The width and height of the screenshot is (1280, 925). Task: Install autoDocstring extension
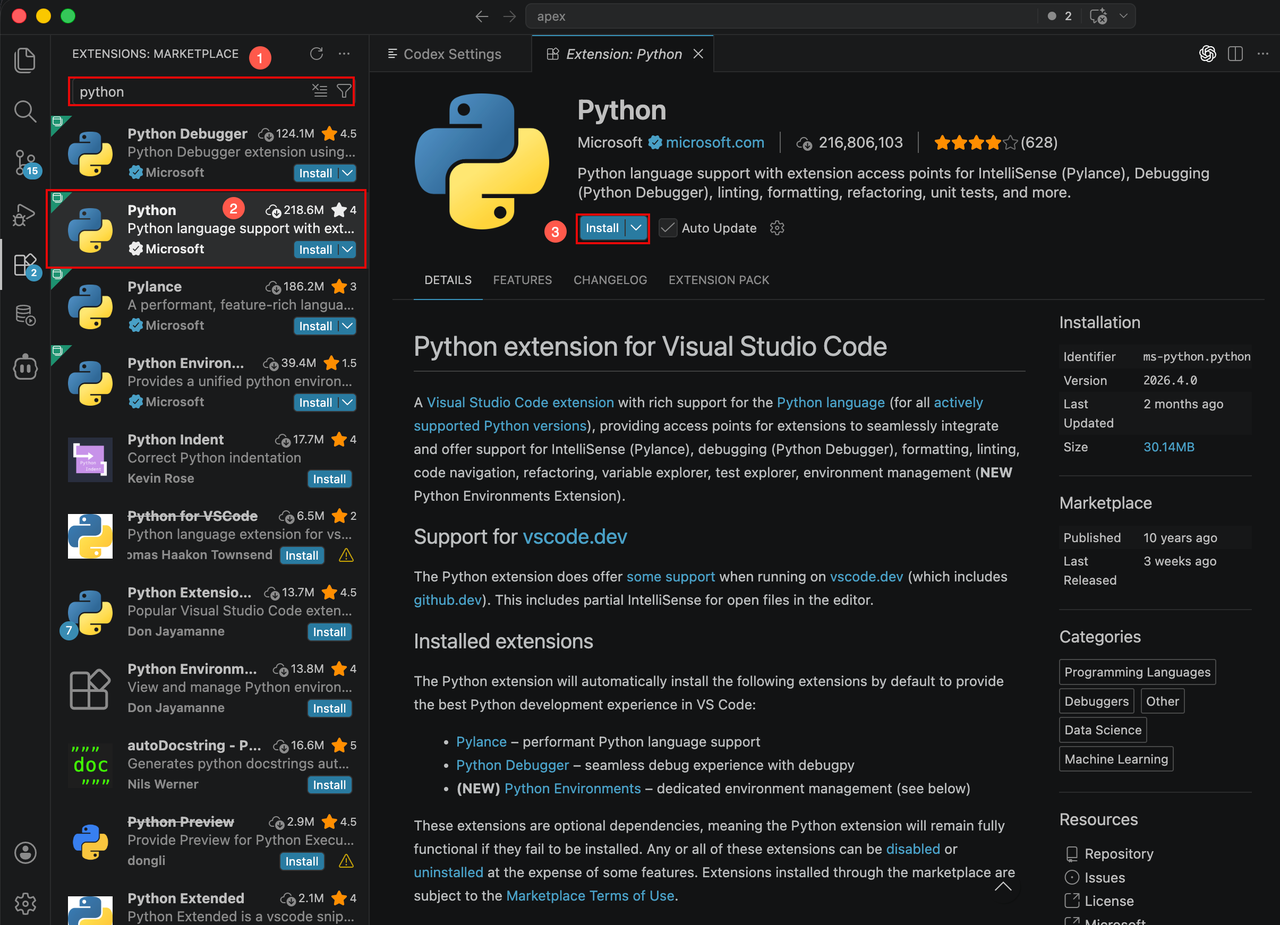329,785
